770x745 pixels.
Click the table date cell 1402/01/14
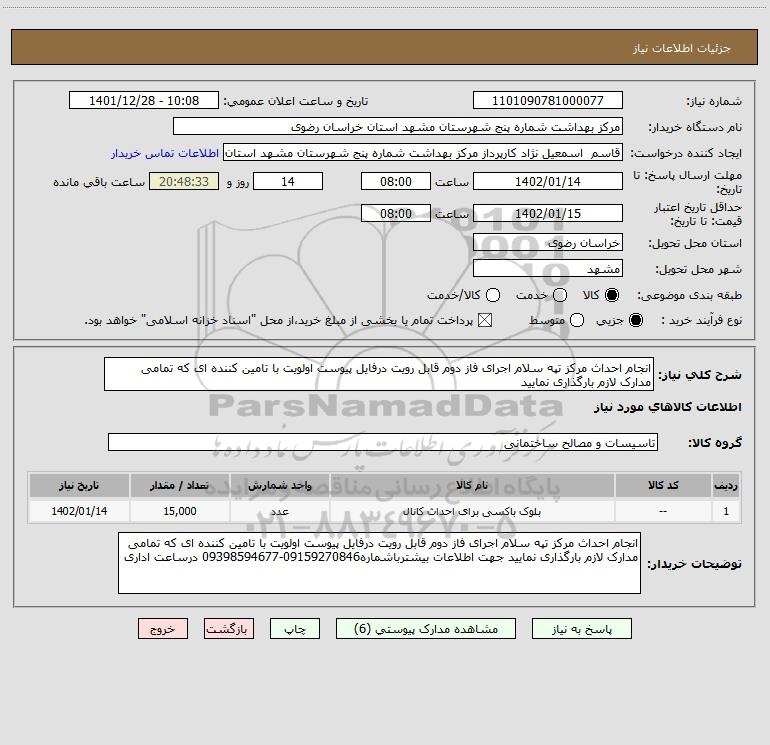tap(79, 511)
